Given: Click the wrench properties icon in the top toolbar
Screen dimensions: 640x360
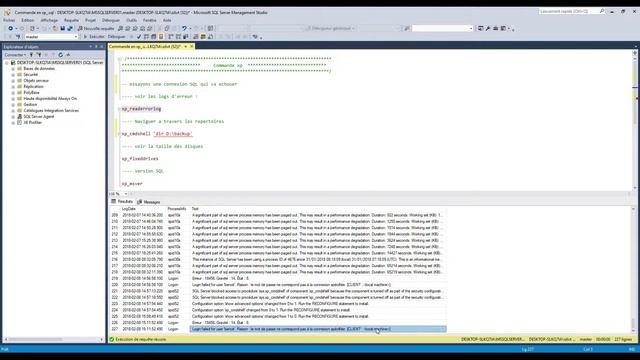Looking at the screenshot, I should click(x=488, y=28).
